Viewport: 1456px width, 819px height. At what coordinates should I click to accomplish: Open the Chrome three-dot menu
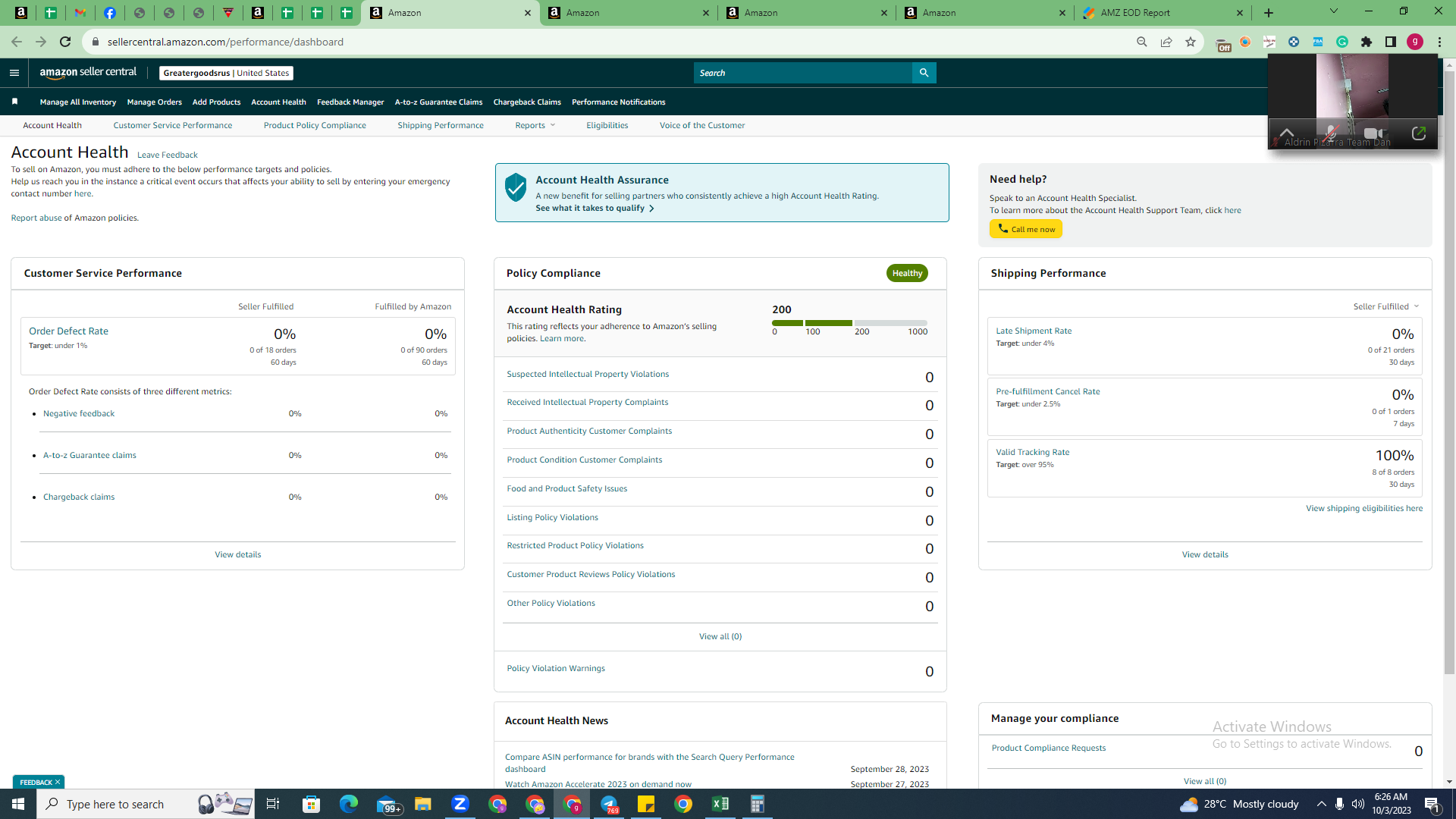coord(1439,42)
